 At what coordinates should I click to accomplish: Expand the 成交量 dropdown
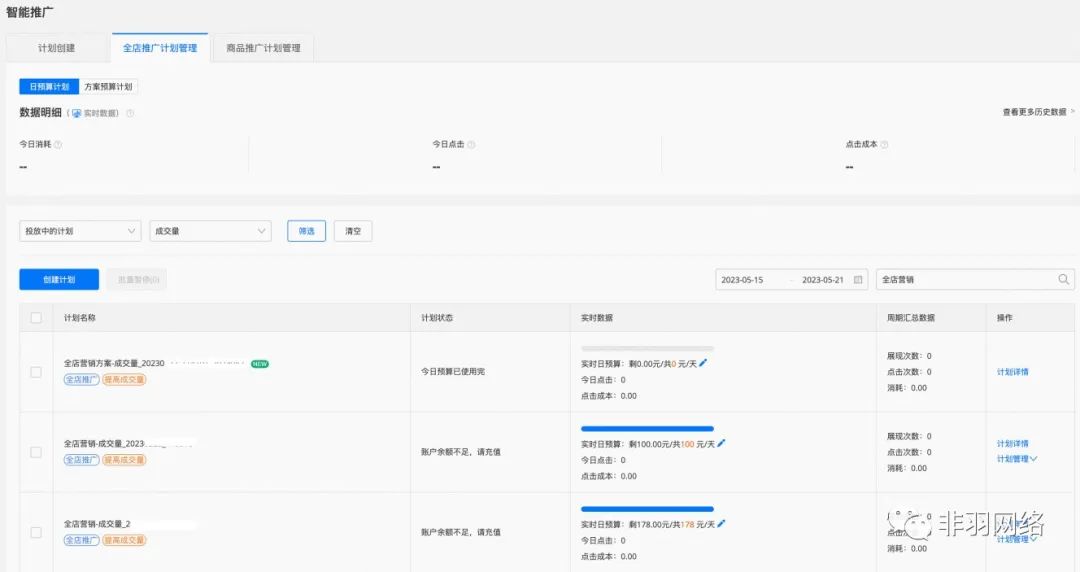(210, 231)
